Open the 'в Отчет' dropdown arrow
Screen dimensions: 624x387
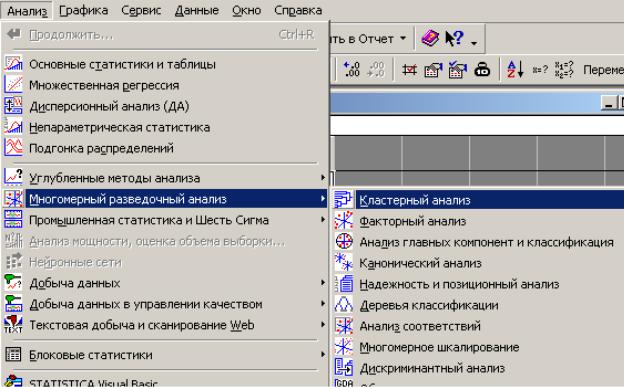pyautogui.click(x=403, y=39)
